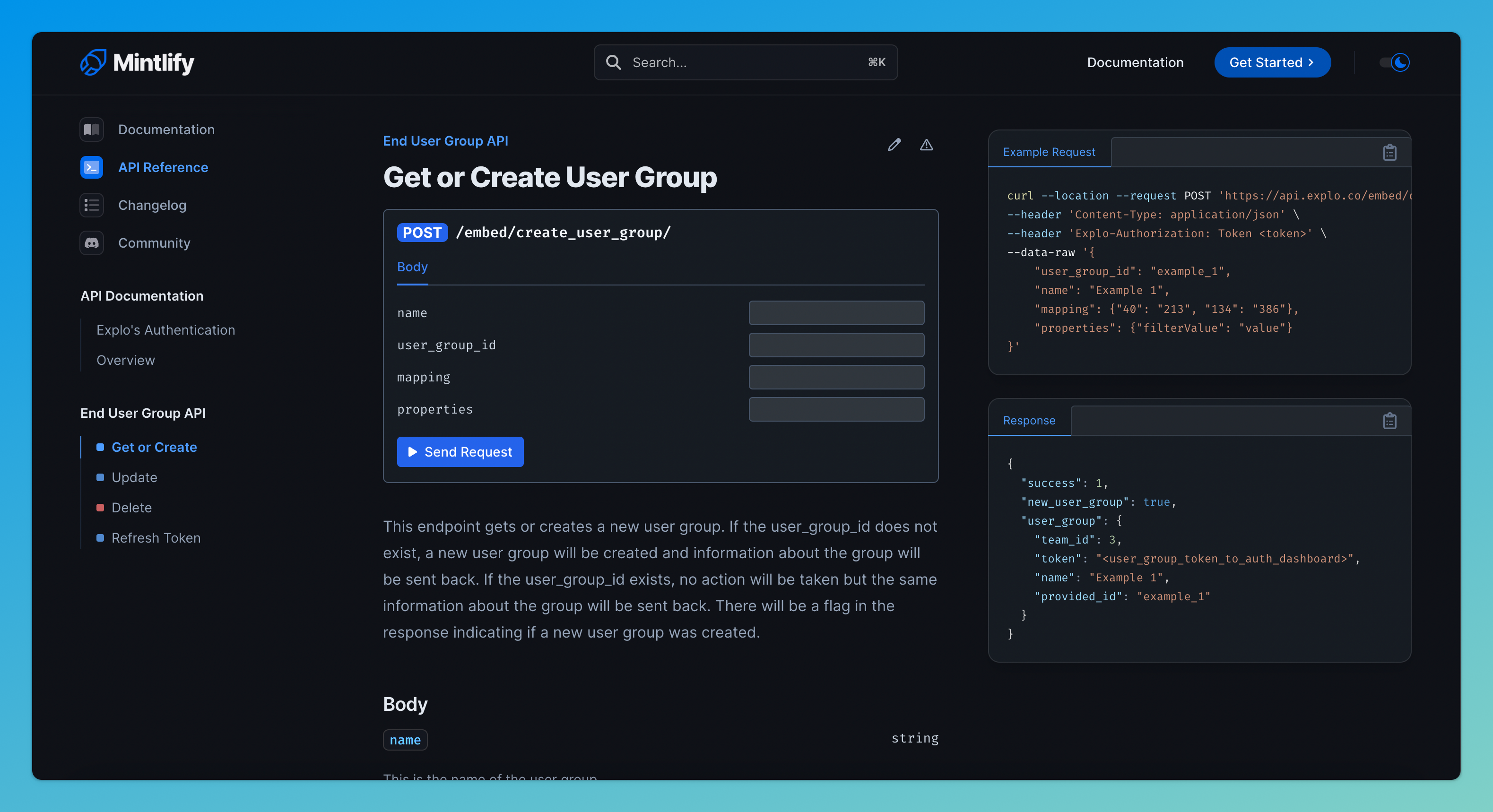Open Explo's Authentication page in sidebar
This screenshot has height=812, width=1493.
[x=166, y=329]
